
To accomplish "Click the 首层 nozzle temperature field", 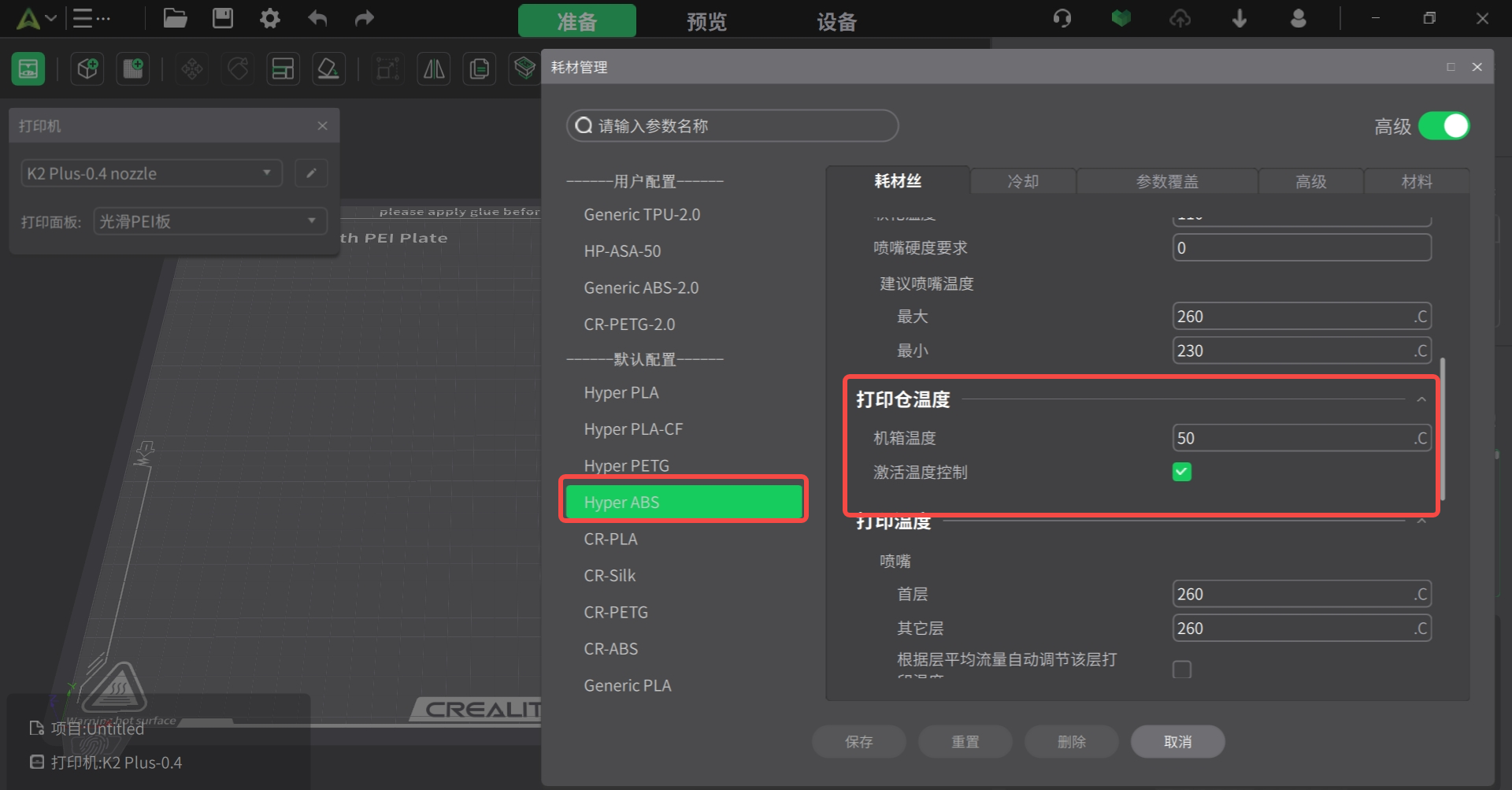I will coord(1302,594).
